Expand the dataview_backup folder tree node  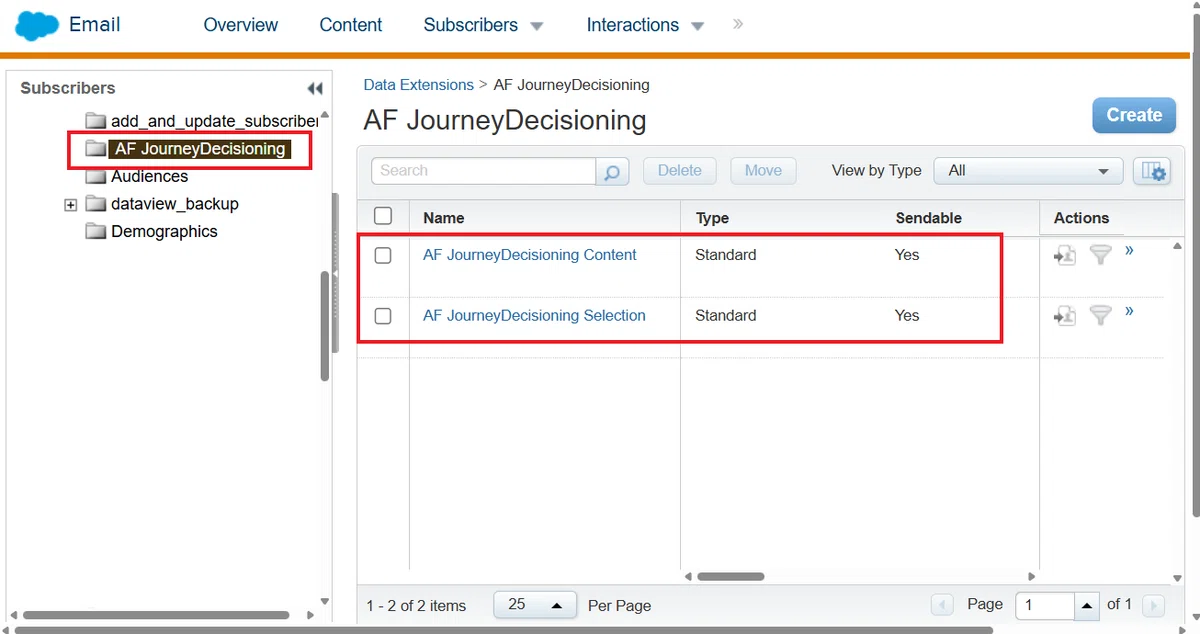pos(70,205)
